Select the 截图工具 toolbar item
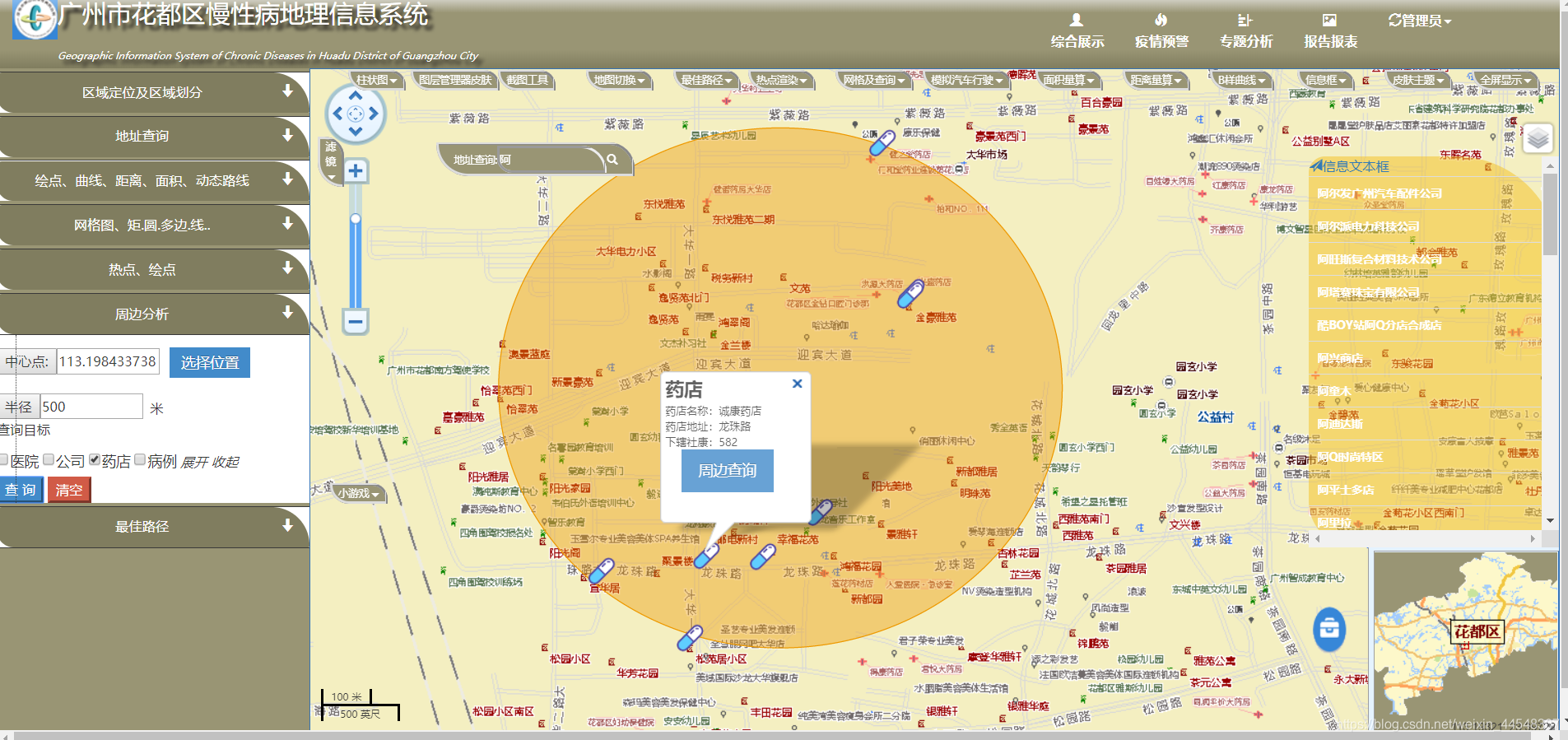This screenshot has width=1568, height=740. click(528, 80)
